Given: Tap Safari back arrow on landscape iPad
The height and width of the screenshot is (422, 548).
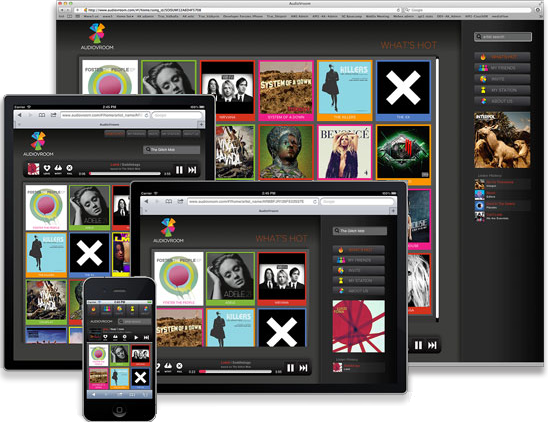Looking at the screenshot, I should (146, 201).
